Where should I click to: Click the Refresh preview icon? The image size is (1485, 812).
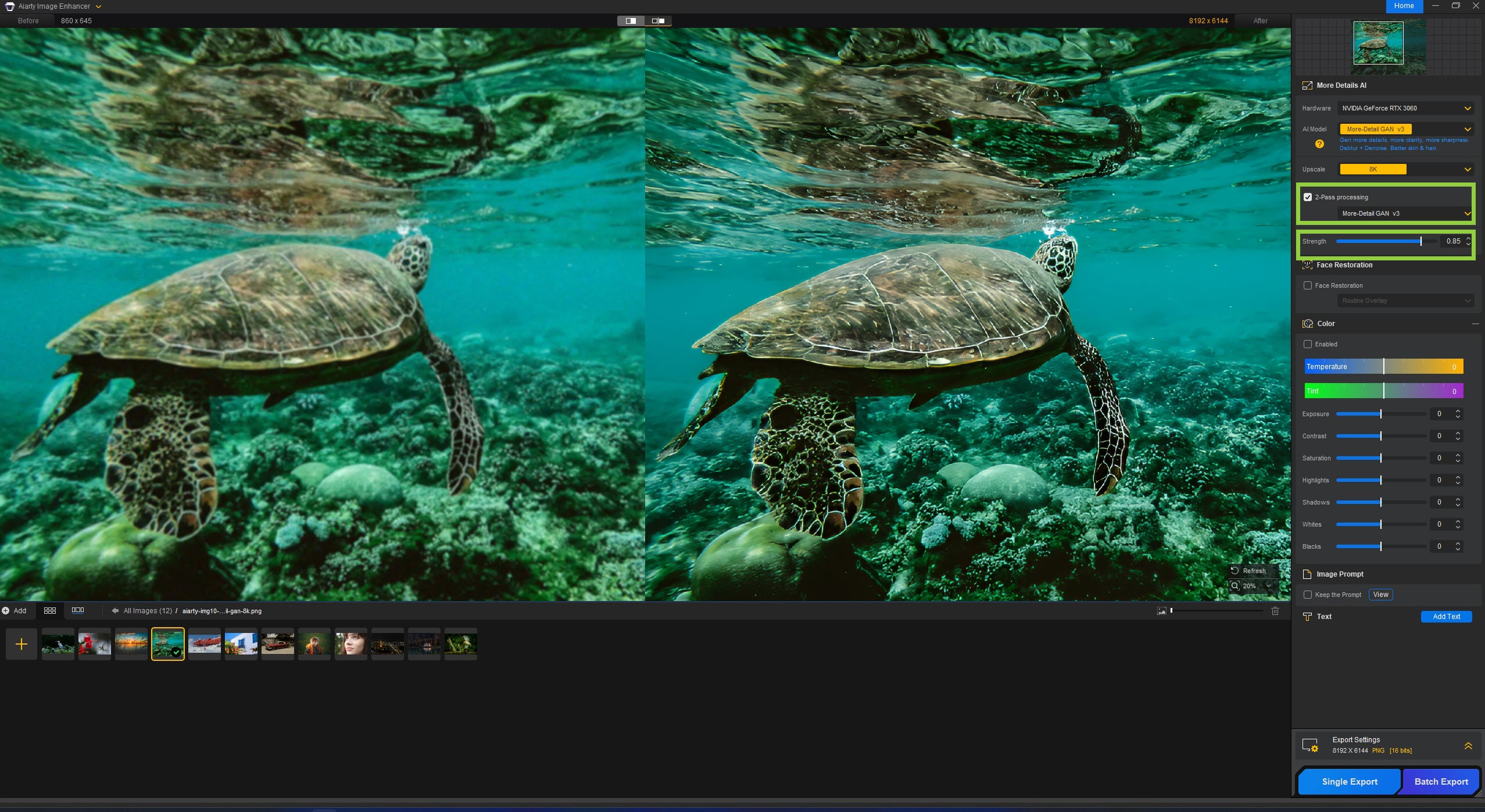click(1235, 571)
